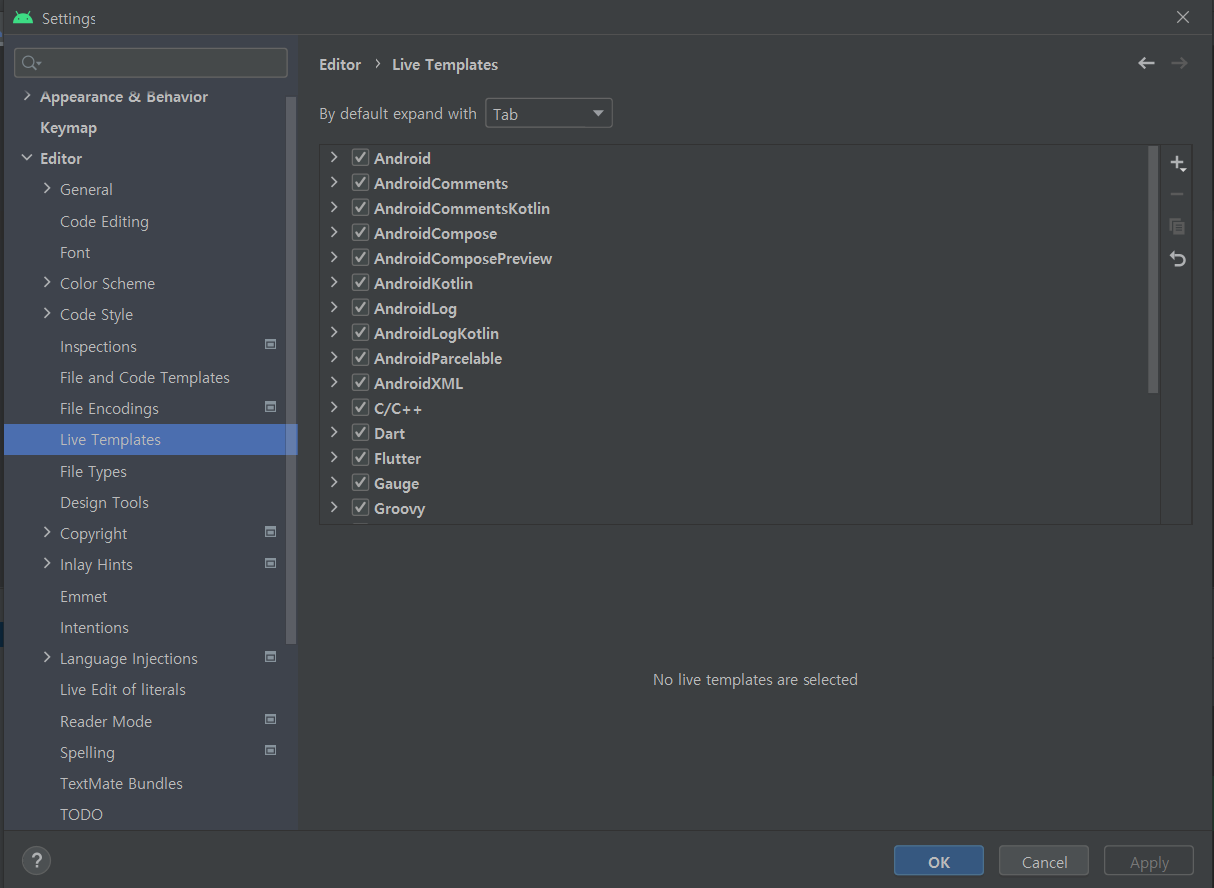The image size is (1214, 888).
Task: Click the help question mark icon
Action: click(x=36, y=860)
